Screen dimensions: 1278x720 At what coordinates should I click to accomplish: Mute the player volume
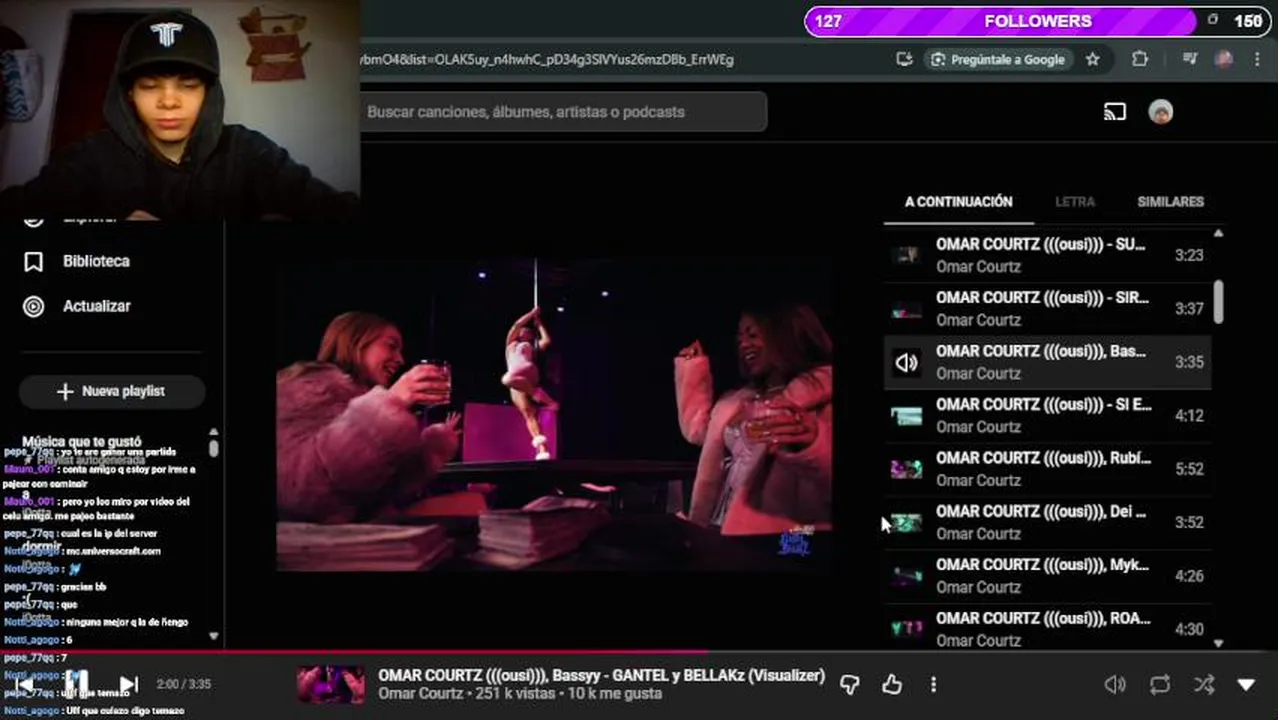[x=1114, y=685]
